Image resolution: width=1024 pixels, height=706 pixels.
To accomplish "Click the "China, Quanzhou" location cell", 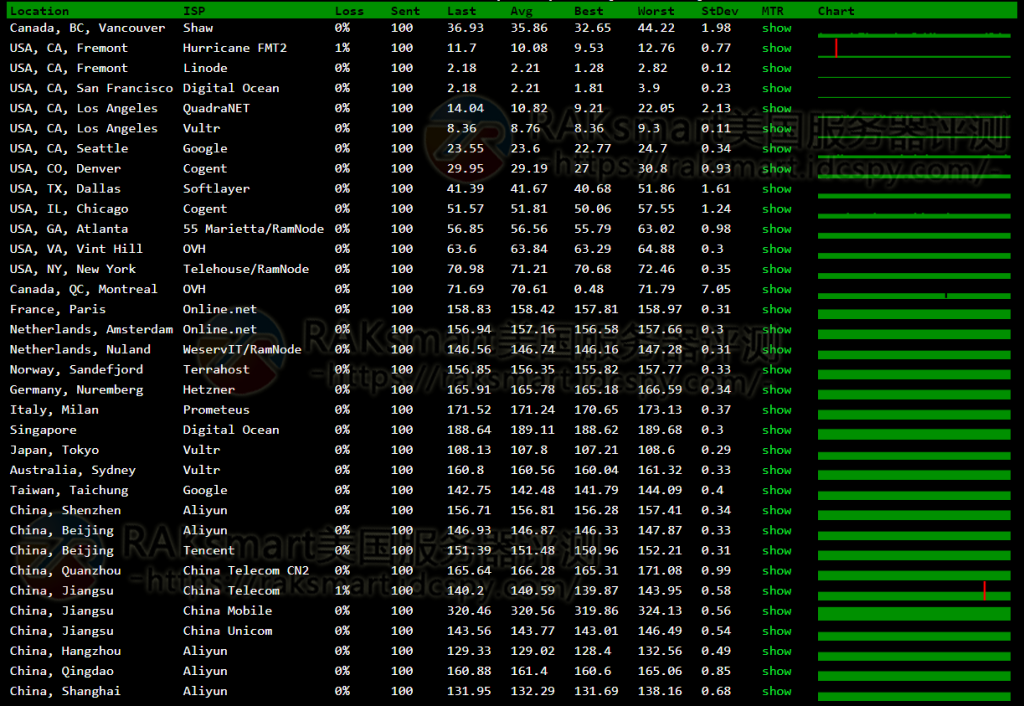I will [x=65, y=571].
